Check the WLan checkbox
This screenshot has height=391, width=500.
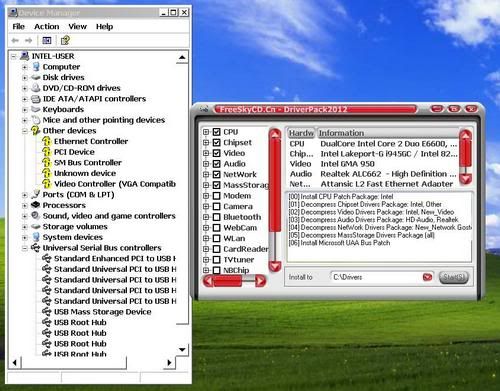(x=216, y=238)
